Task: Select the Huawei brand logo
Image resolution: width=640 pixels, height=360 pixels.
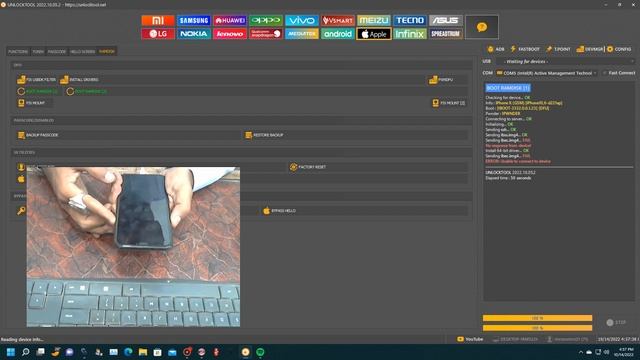Action: 230,20
